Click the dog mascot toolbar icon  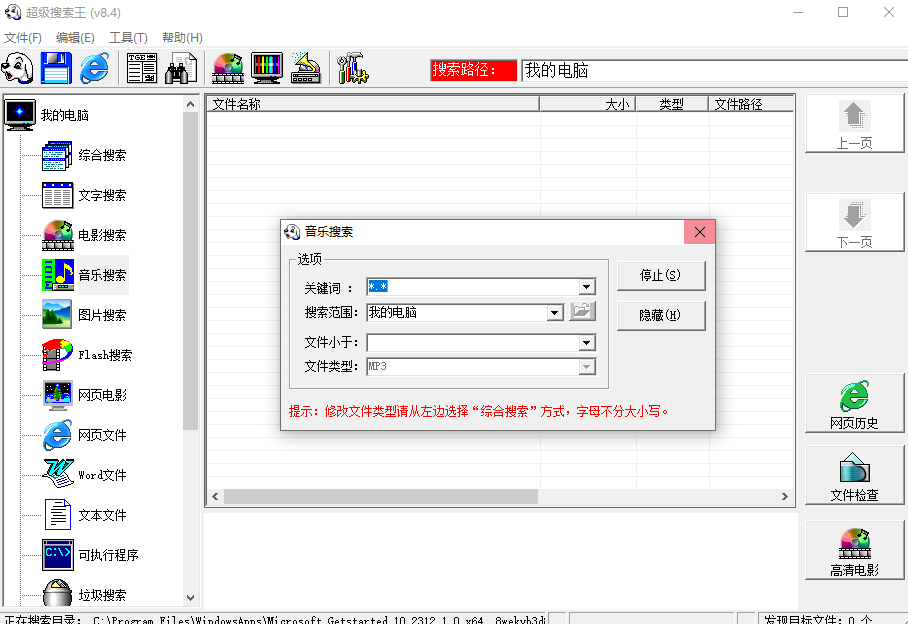(x=17, y=68)
